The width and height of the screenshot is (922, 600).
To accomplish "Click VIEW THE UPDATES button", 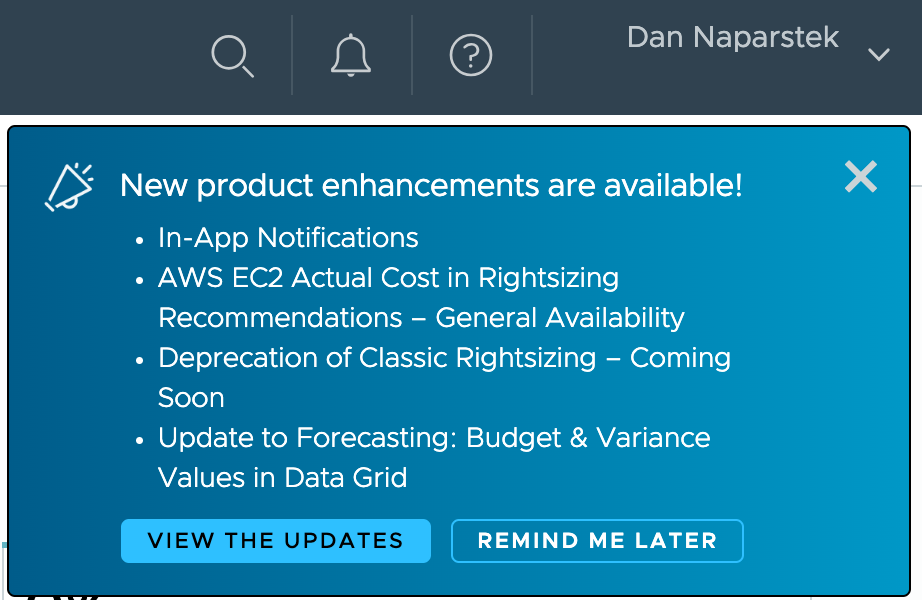I will (275, 540).
